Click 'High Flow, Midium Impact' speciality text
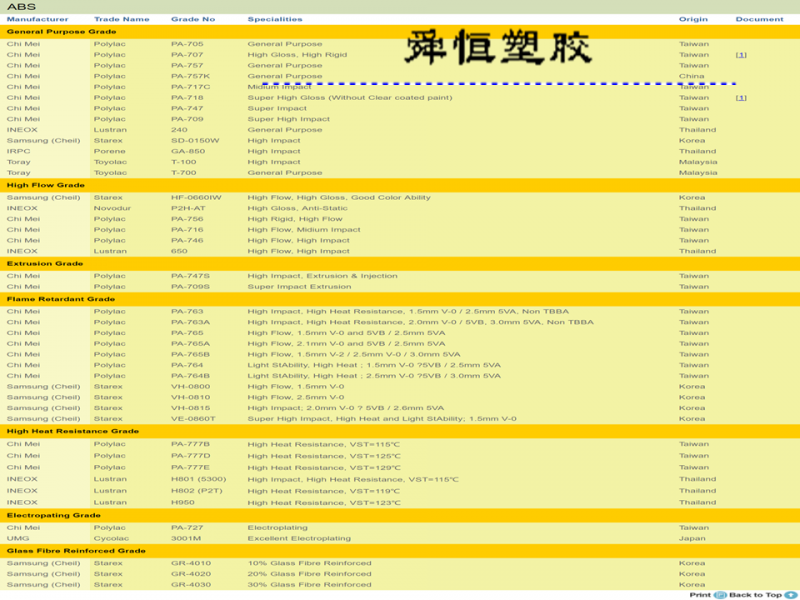This screenshot has height=600, width=800. click(x=304, y=230)
